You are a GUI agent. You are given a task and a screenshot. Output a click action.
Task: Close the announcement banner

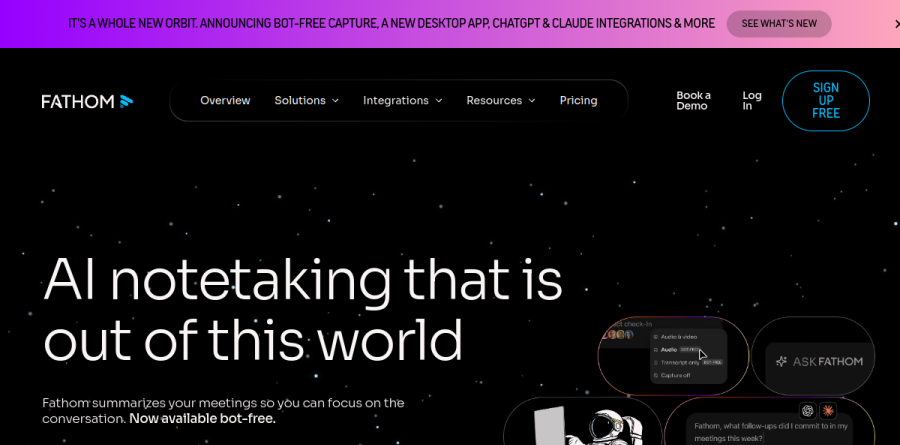coord(896,24)
